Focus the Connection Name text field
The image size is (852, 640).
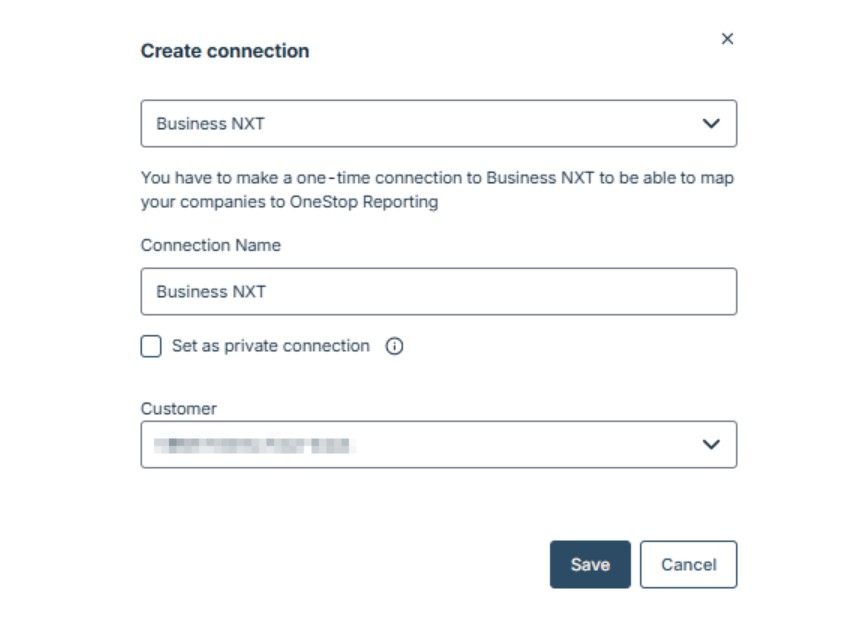(x=438, y=292)
